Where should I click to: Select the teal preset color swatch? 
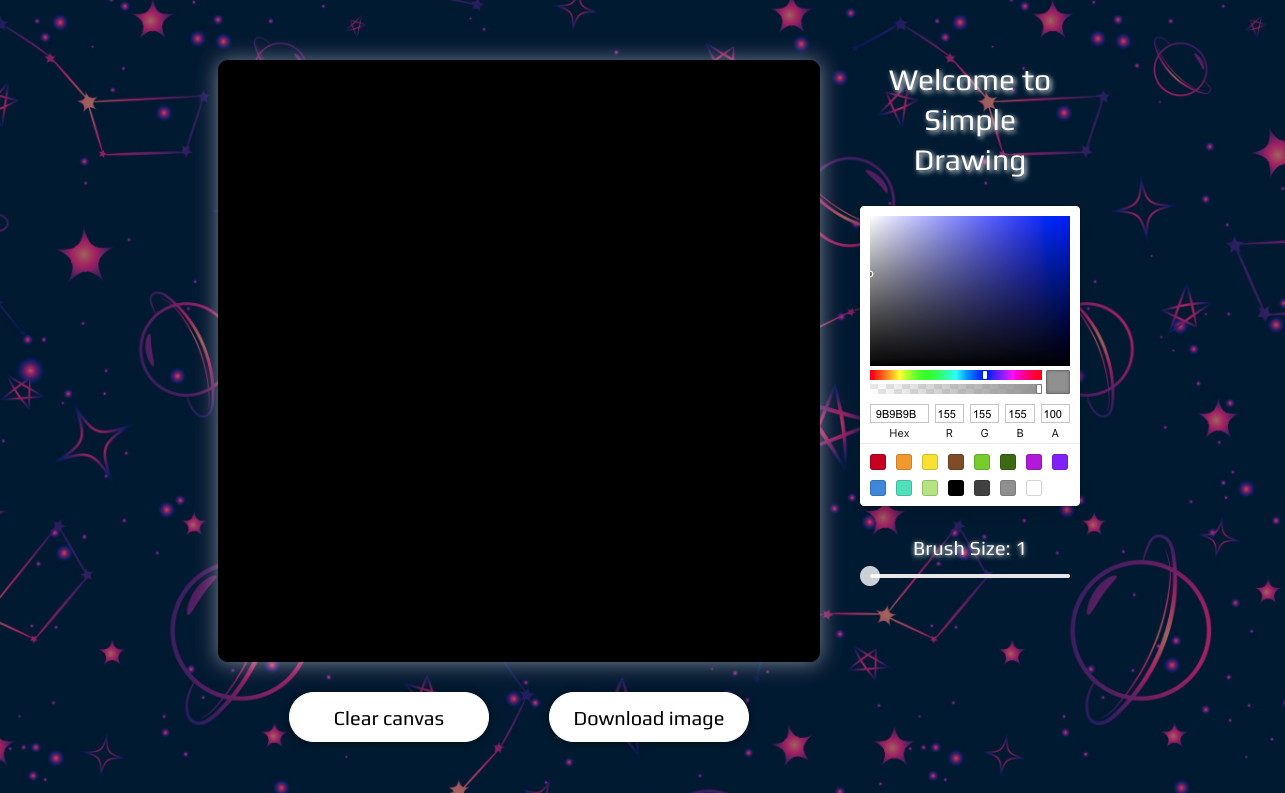[x=904, y=488]
